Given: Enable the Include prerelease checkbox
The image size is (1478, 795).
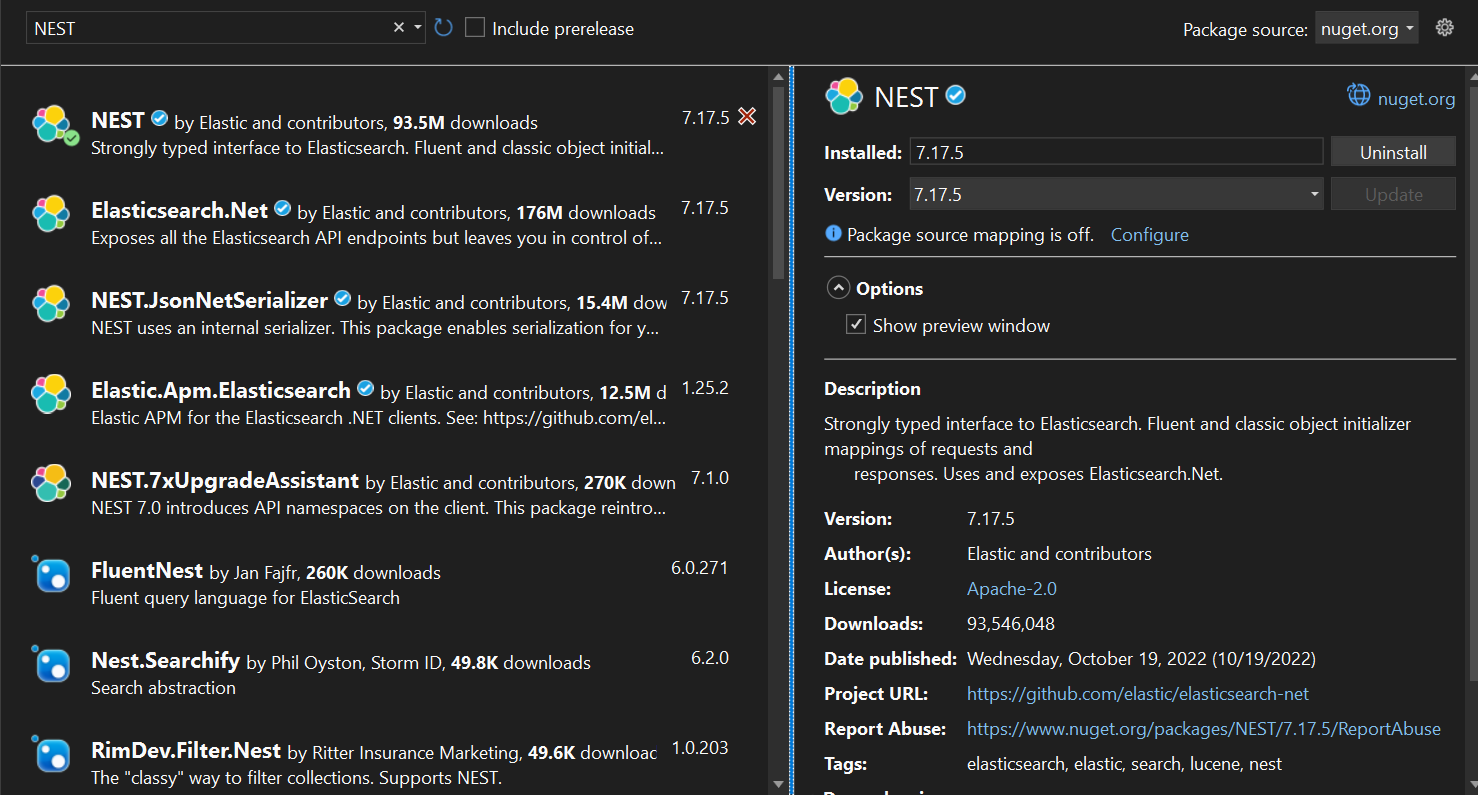Looking at the screenshot, I should coord(476,28).
